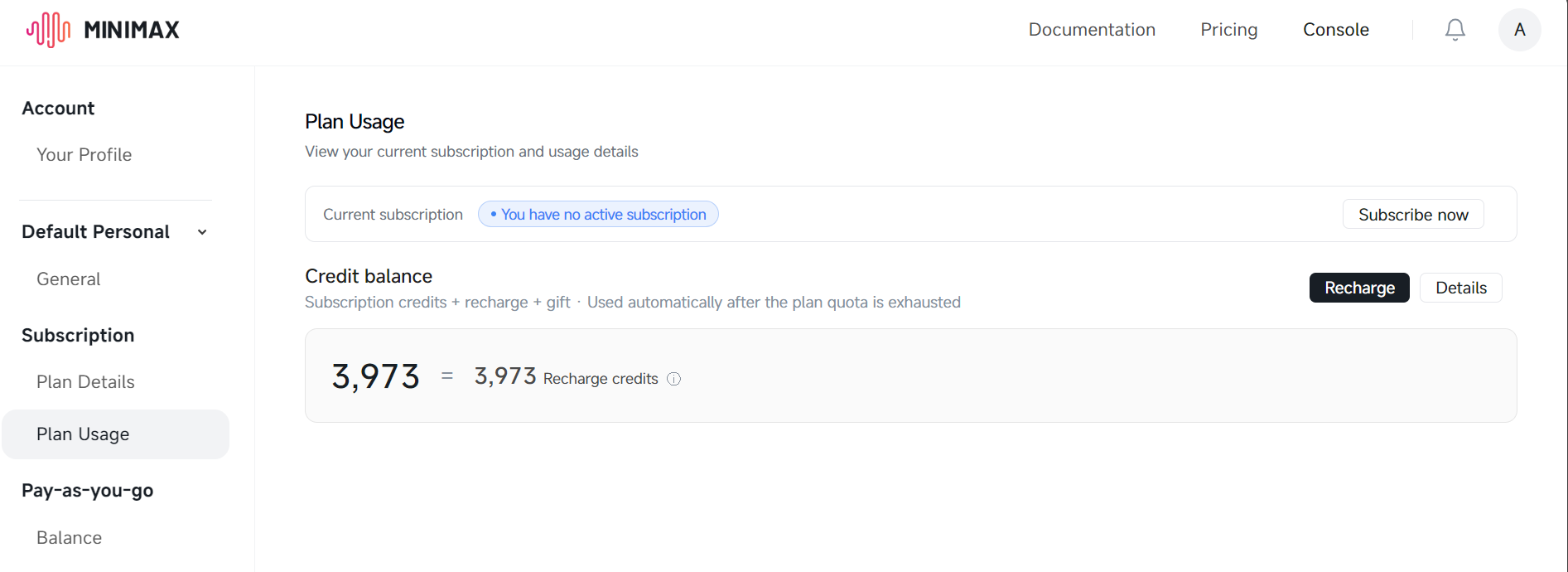This screenshot has height=572, width=1568.
Task: Open the Documentation page
Action: click(1092, 30)
